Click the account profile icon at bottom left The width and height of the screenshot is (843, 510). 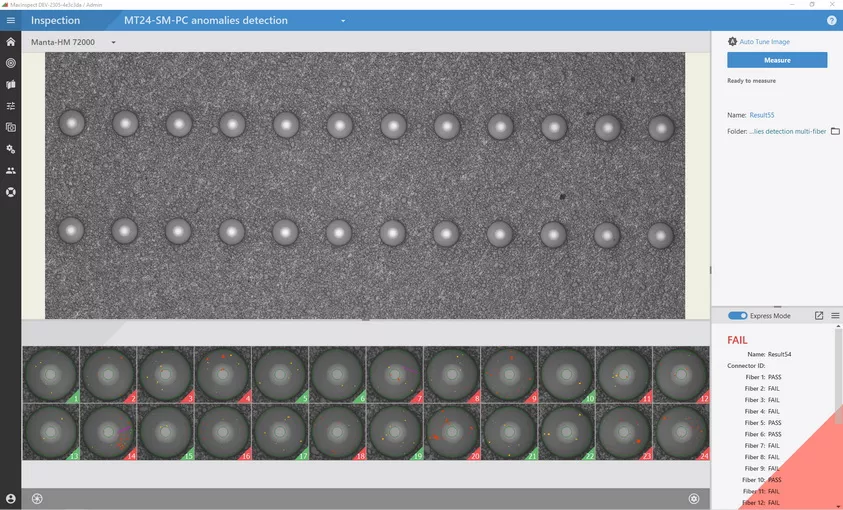(11, 498)
